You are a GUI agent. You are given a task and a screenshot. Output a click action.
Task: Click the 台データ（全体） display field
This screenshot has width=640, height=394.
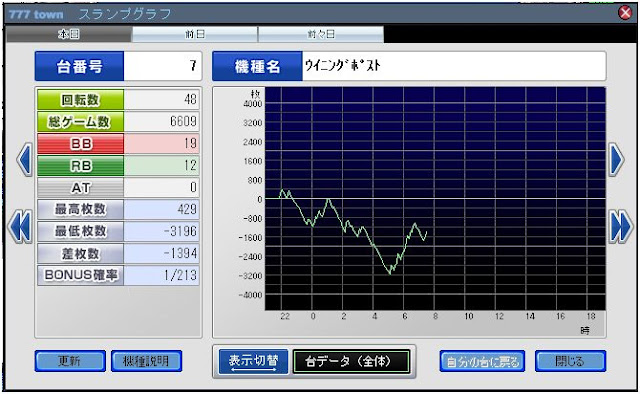[351, 361]
